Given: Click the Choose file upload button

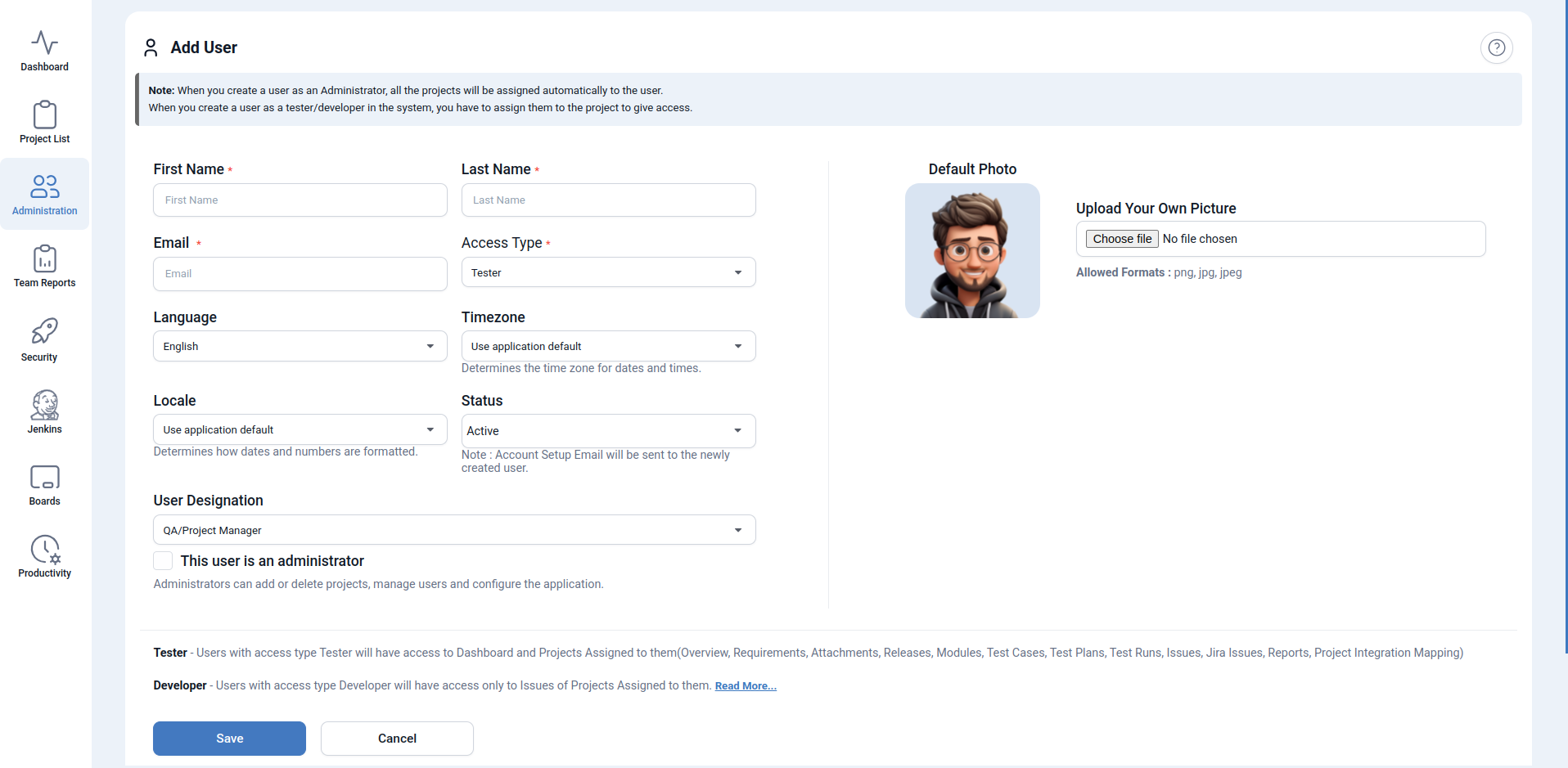Looking at the screenshot, I should [x=1122, y=239].
